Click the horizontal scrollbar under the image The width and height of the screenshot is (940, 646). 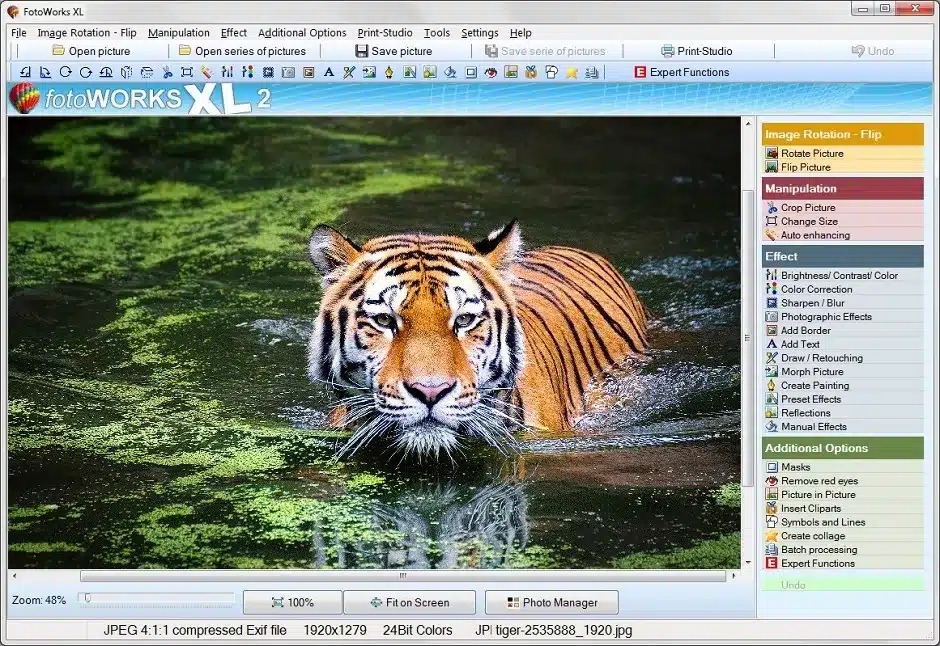point(403,576)
